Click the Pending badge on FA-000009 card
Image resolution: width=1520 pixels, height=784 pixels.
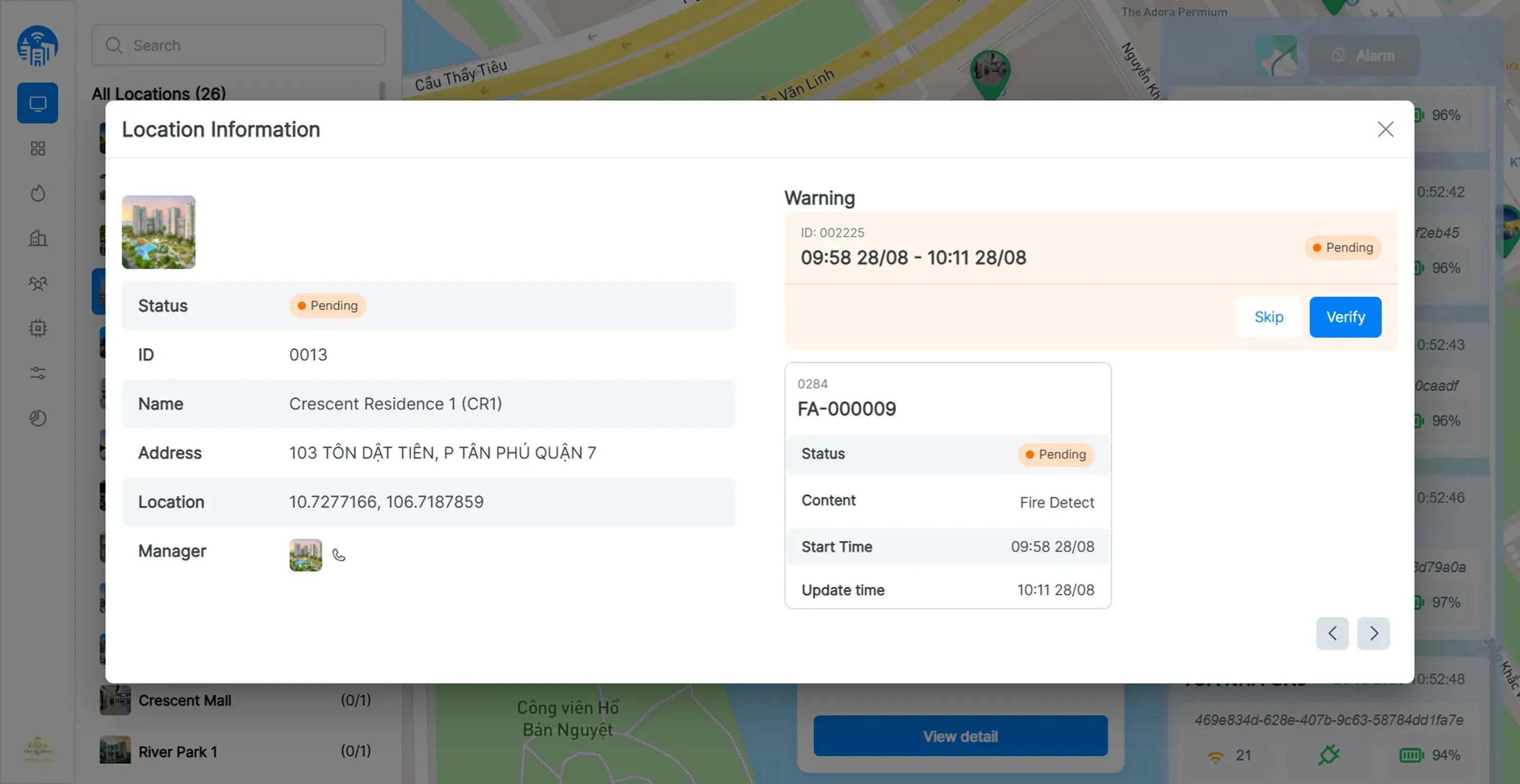pyautogui.click(x=1055, y=454)
